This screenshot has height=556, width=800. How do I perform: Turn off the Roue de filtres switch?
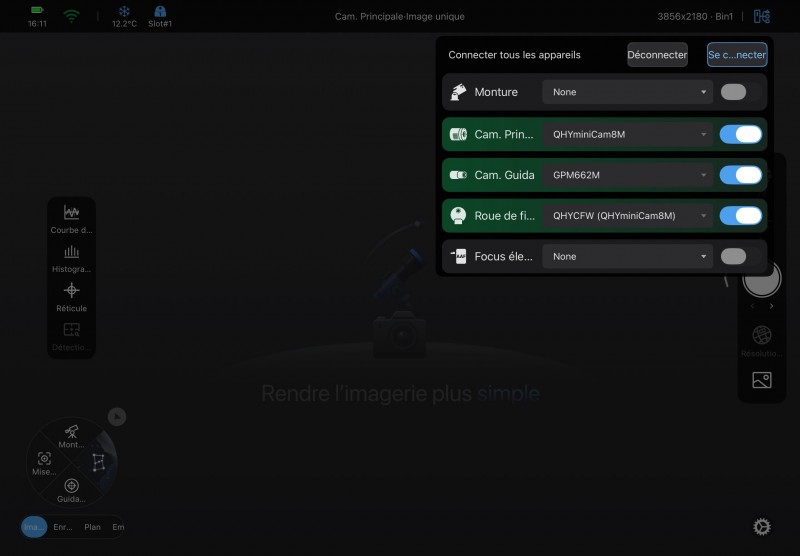(x=740, y=216)
